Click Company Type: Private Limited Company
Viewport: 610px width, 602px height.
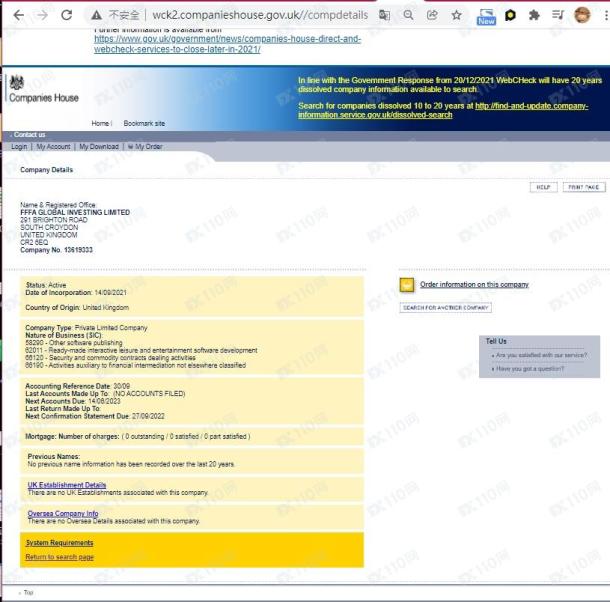(86, 328)
